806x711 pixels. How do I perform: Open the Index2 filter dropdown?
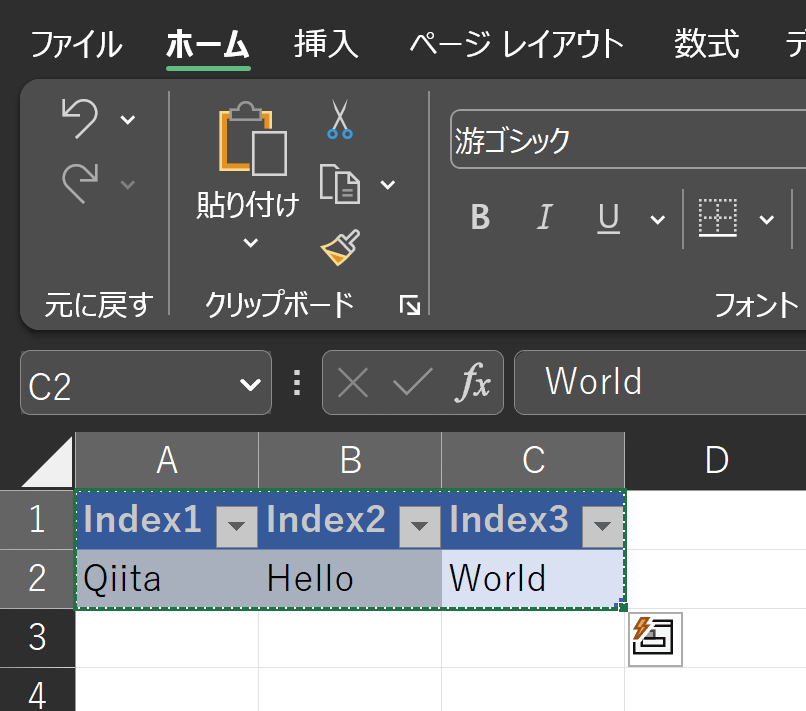(x=420, y=526)
